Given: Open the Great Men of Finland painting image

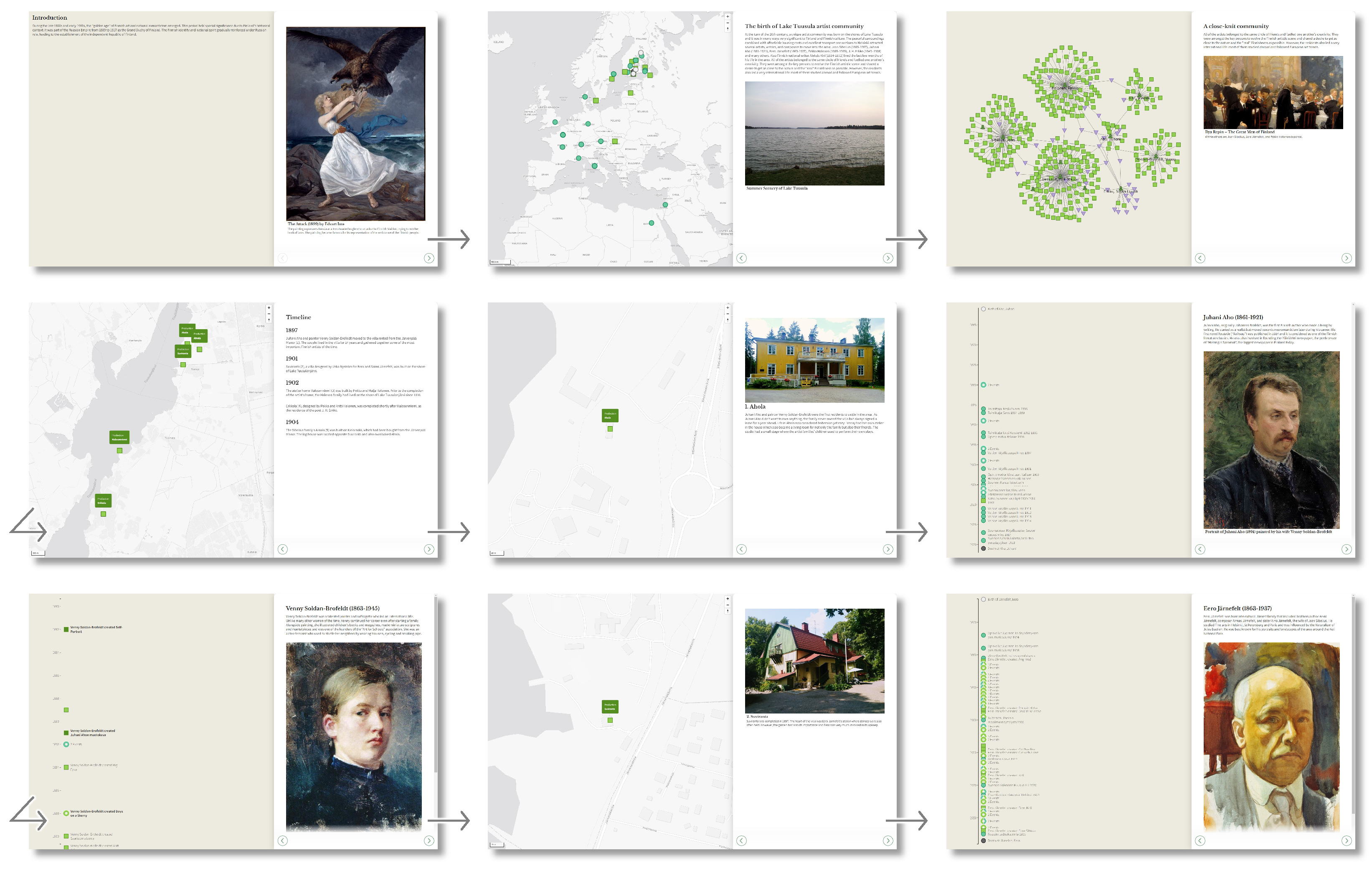Looking at the screenshot, I should pos(1273,92).
